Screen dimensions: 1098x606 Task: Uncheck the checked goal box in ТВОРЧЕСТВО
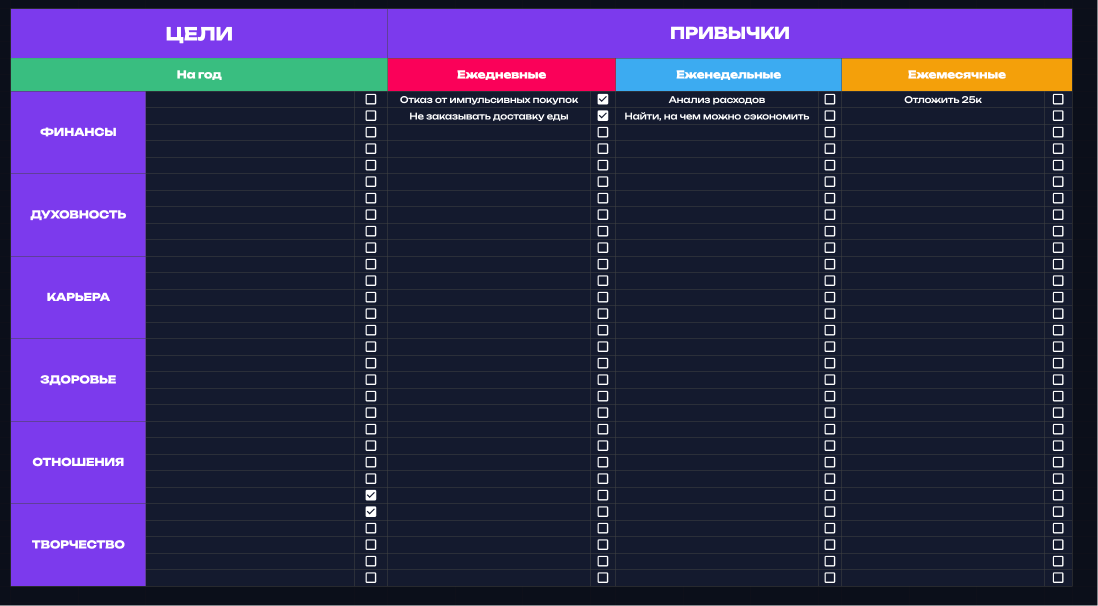[371, 512]
